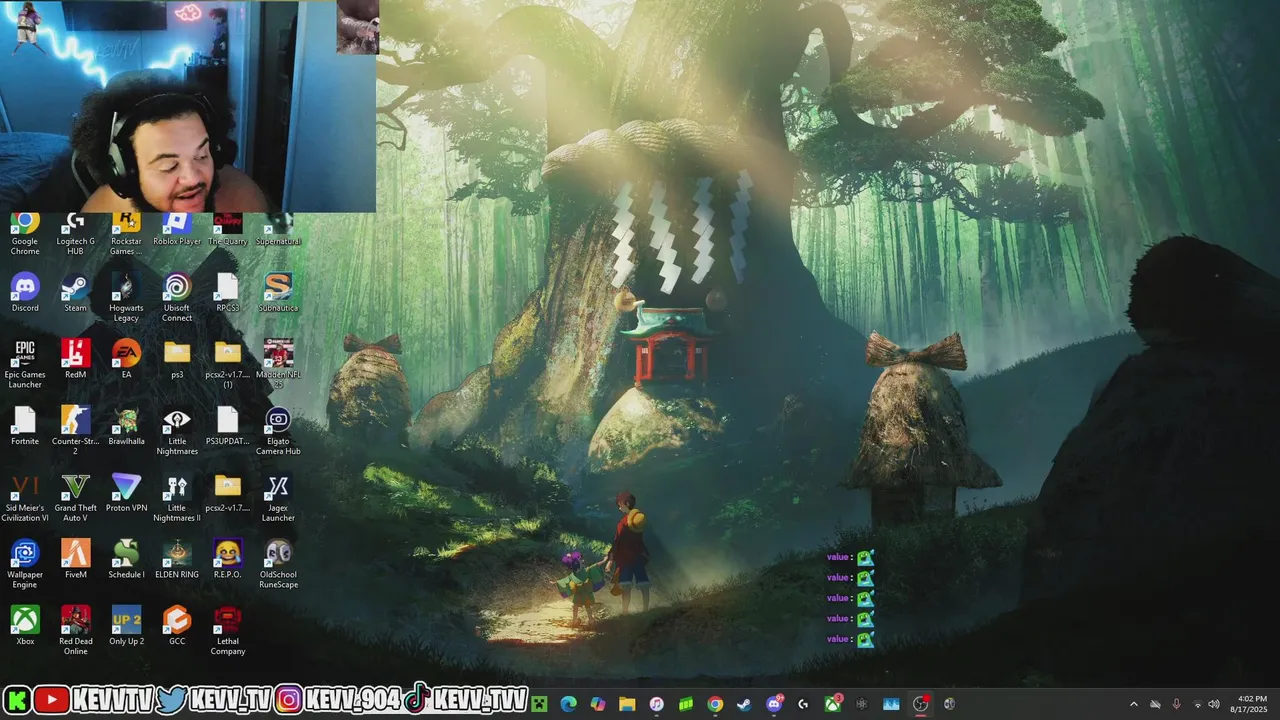Open the network Wi-Fi tray icon
Viewport: 1280px width, 720px height.
1198,704
